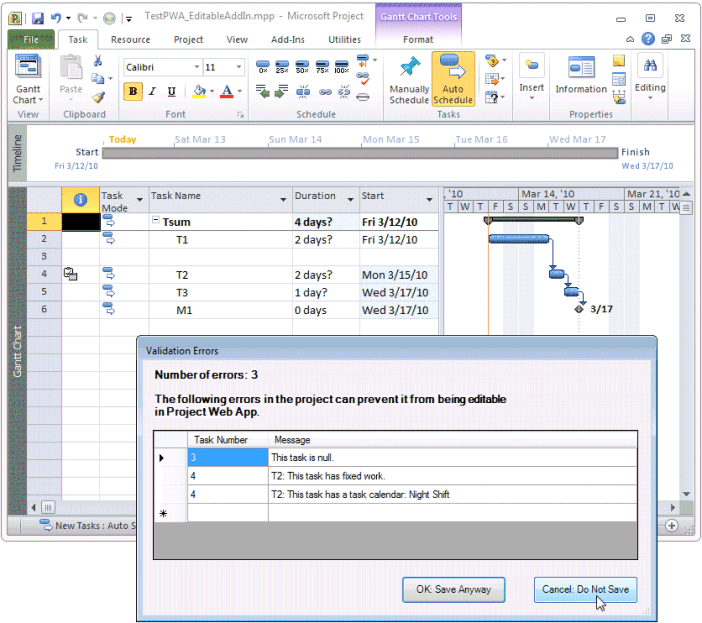Open the Start column filter arrow

click(x=429, y=200)
